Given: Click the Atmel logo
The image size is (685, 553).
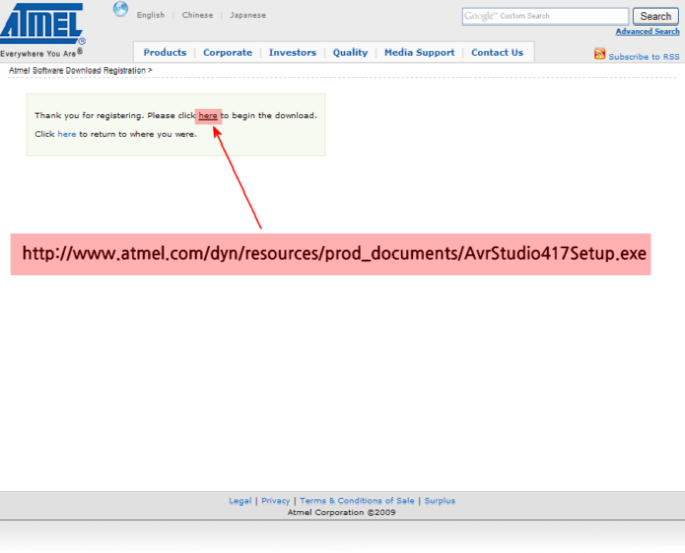Looking at the screenshot, I should [42, 24].
